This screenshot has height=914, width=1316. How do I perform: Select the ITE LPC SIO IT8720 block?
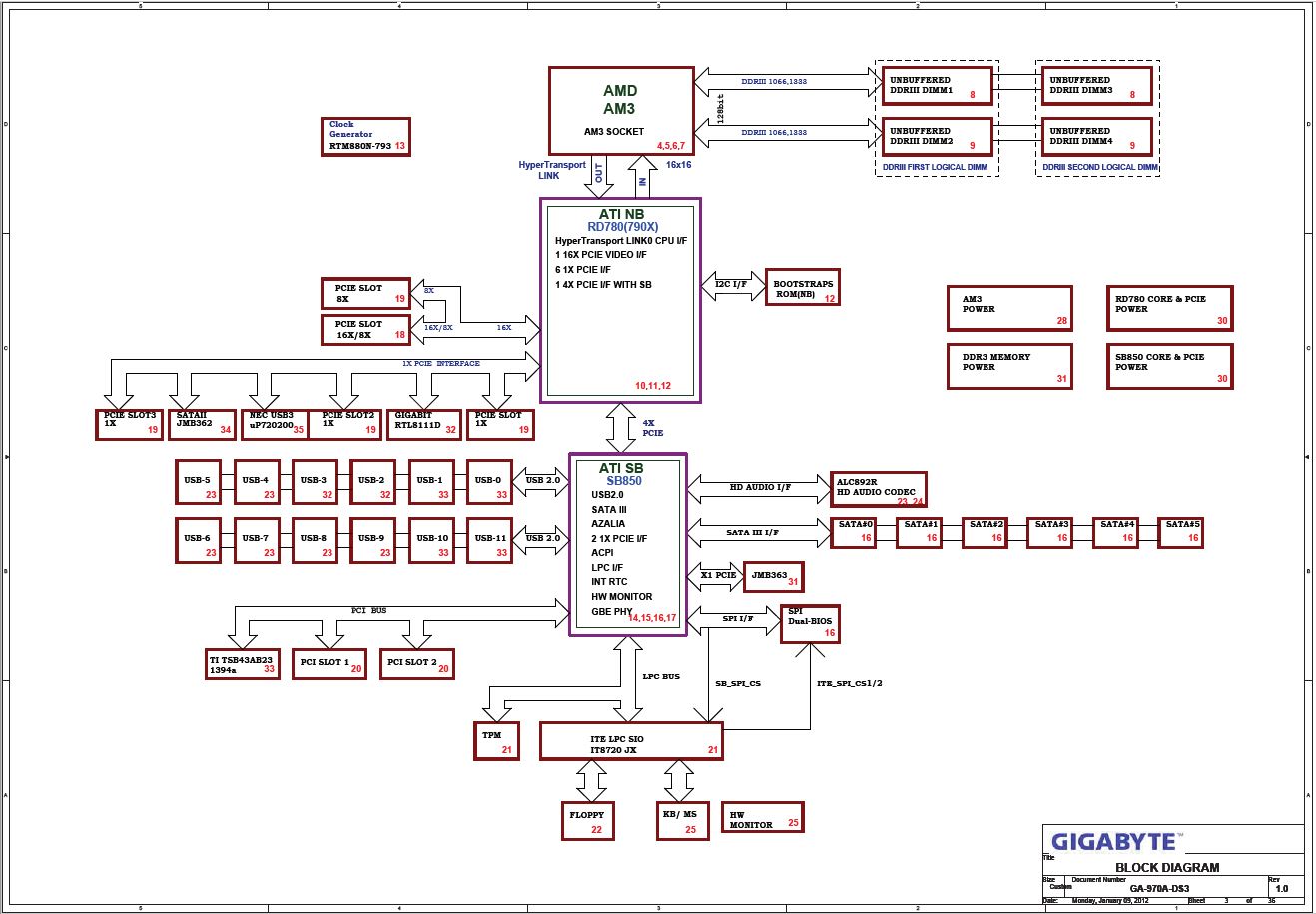630,742
